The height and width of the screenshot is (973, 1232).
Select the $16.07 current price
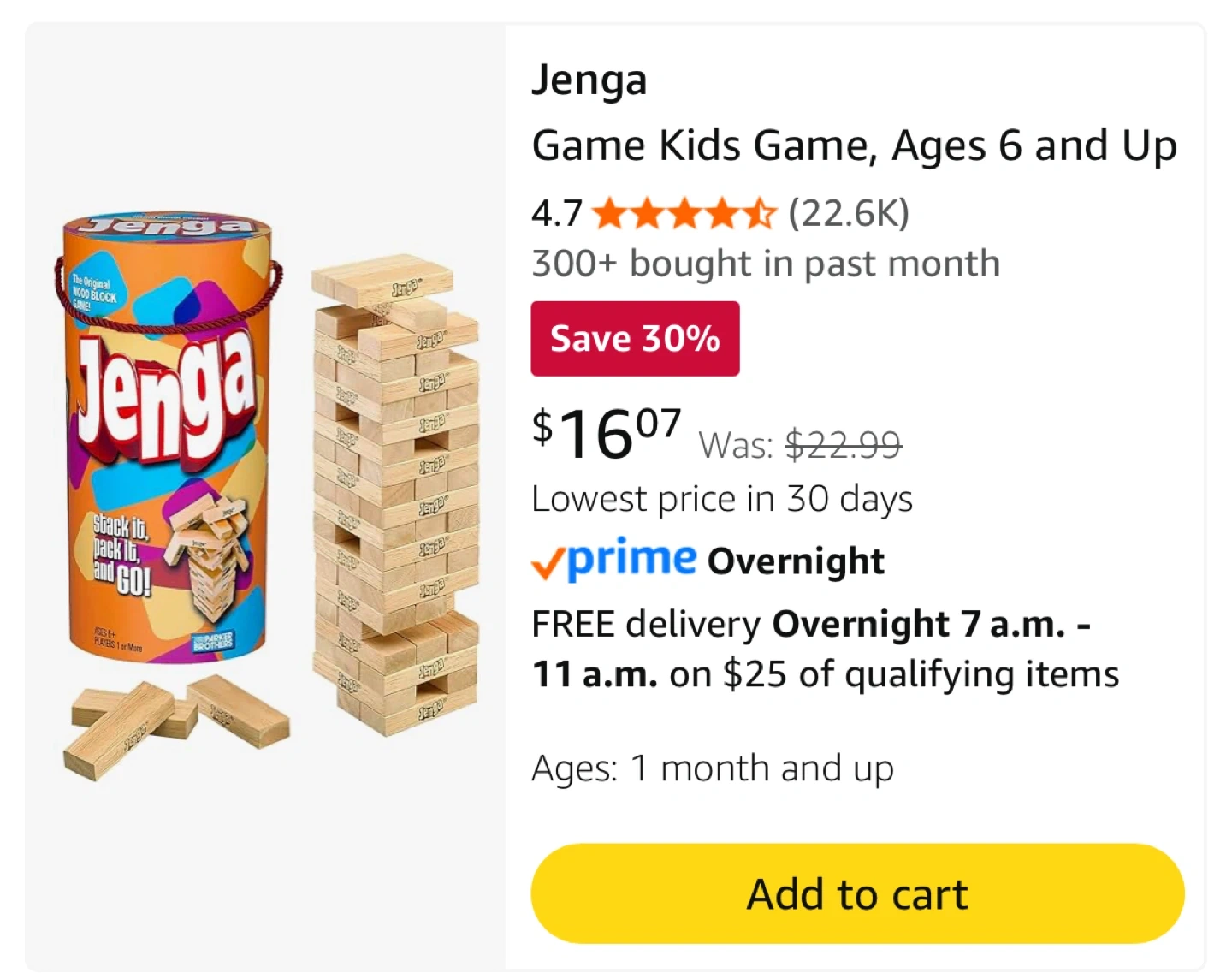[606, 432]
